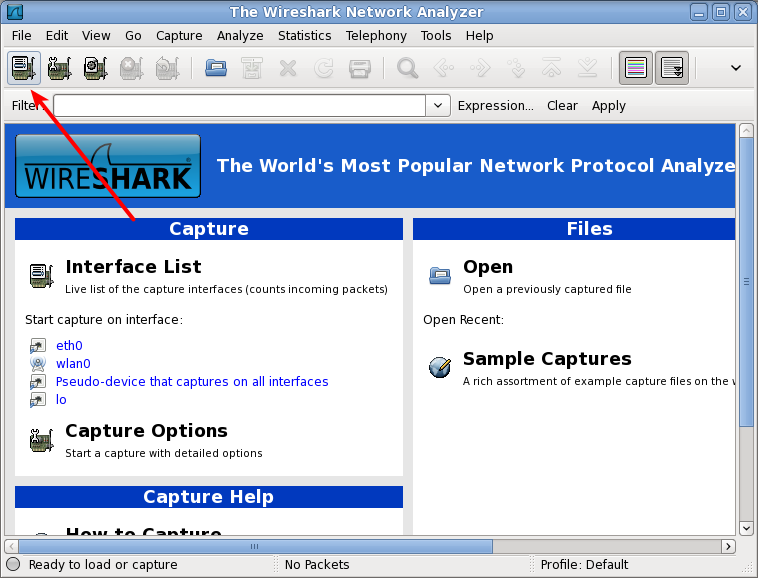The width and height of the screenshot is (758, 578).
Task: Click the 'No Packets' status text
Action: [317, 564]
